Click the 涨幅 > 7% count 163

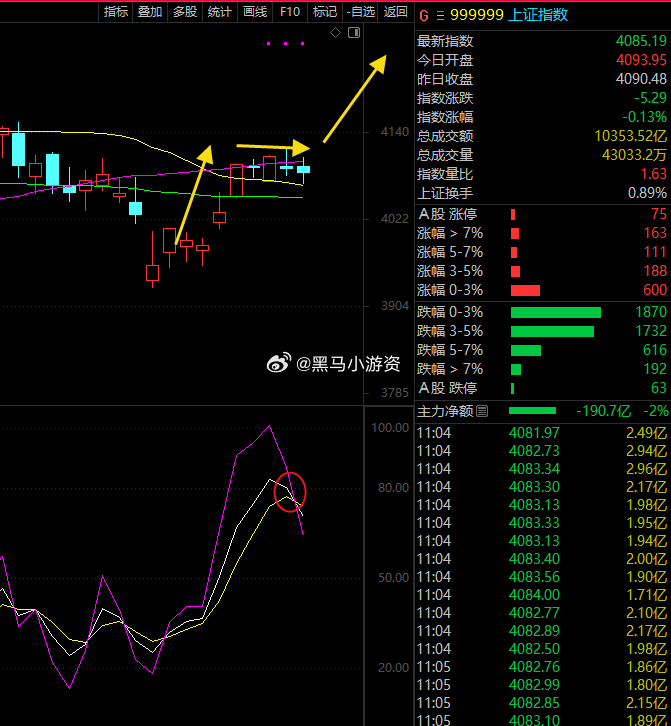pos(655,233)
